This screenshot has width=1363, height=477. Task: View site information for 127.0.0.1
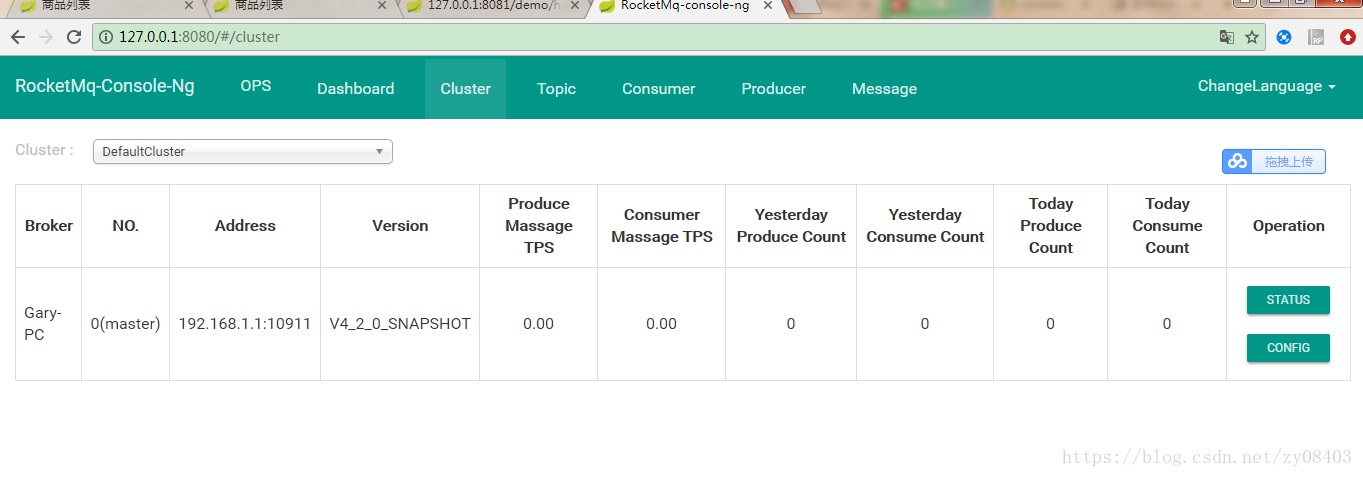[106, 37]
